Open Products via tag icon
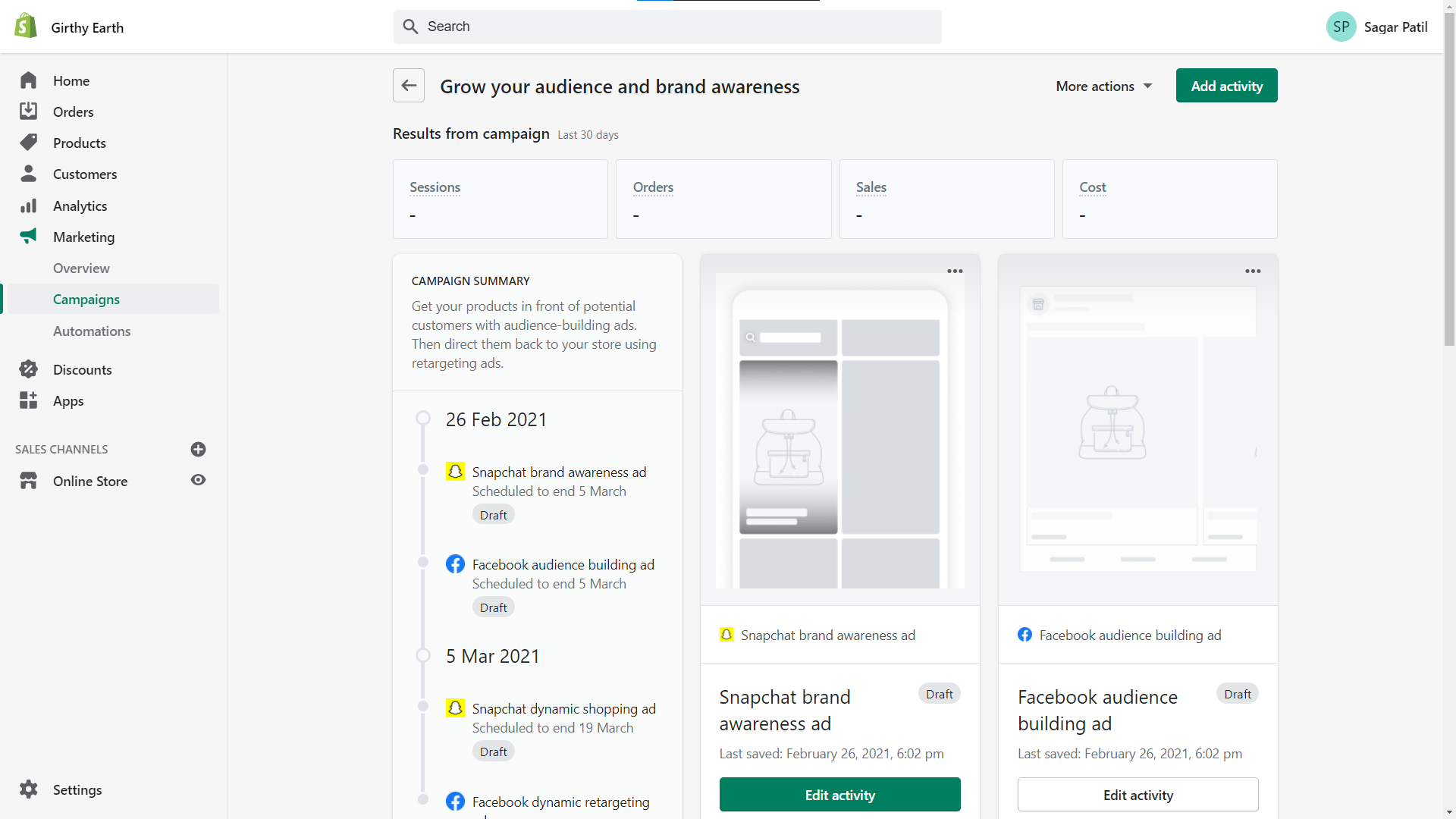This screenshot has width=1456, height=819. coord(28,143)
